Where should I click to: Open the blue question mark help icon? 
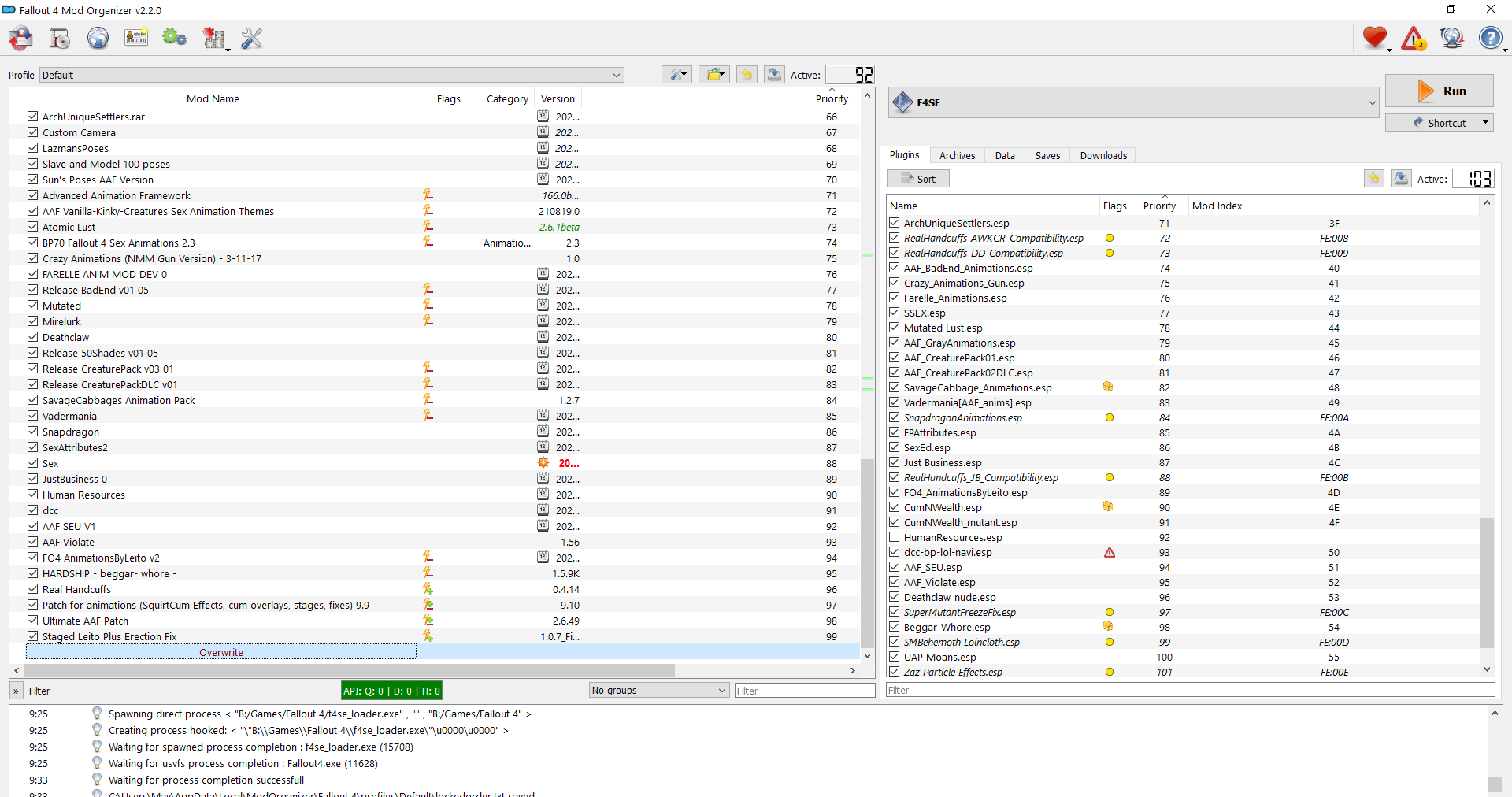[1491, 38]
